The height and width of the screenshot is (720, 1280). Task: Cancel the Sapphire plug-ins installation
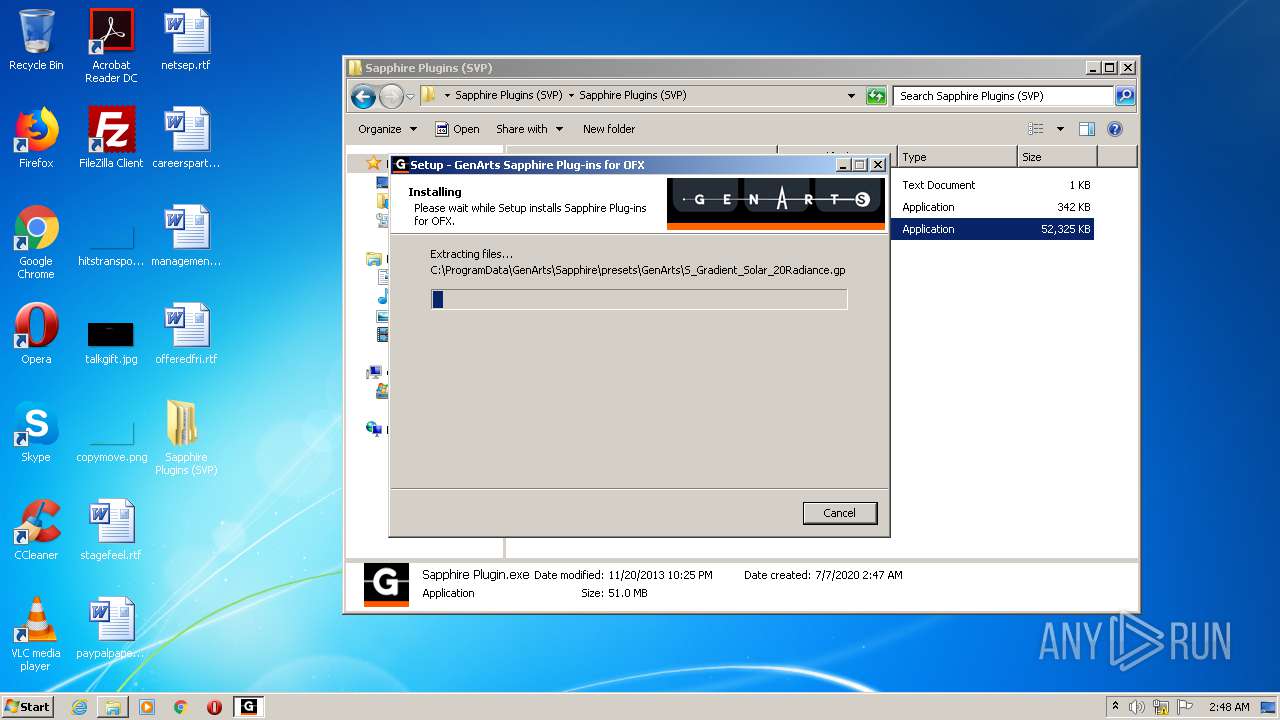click(x=840, y=513)
